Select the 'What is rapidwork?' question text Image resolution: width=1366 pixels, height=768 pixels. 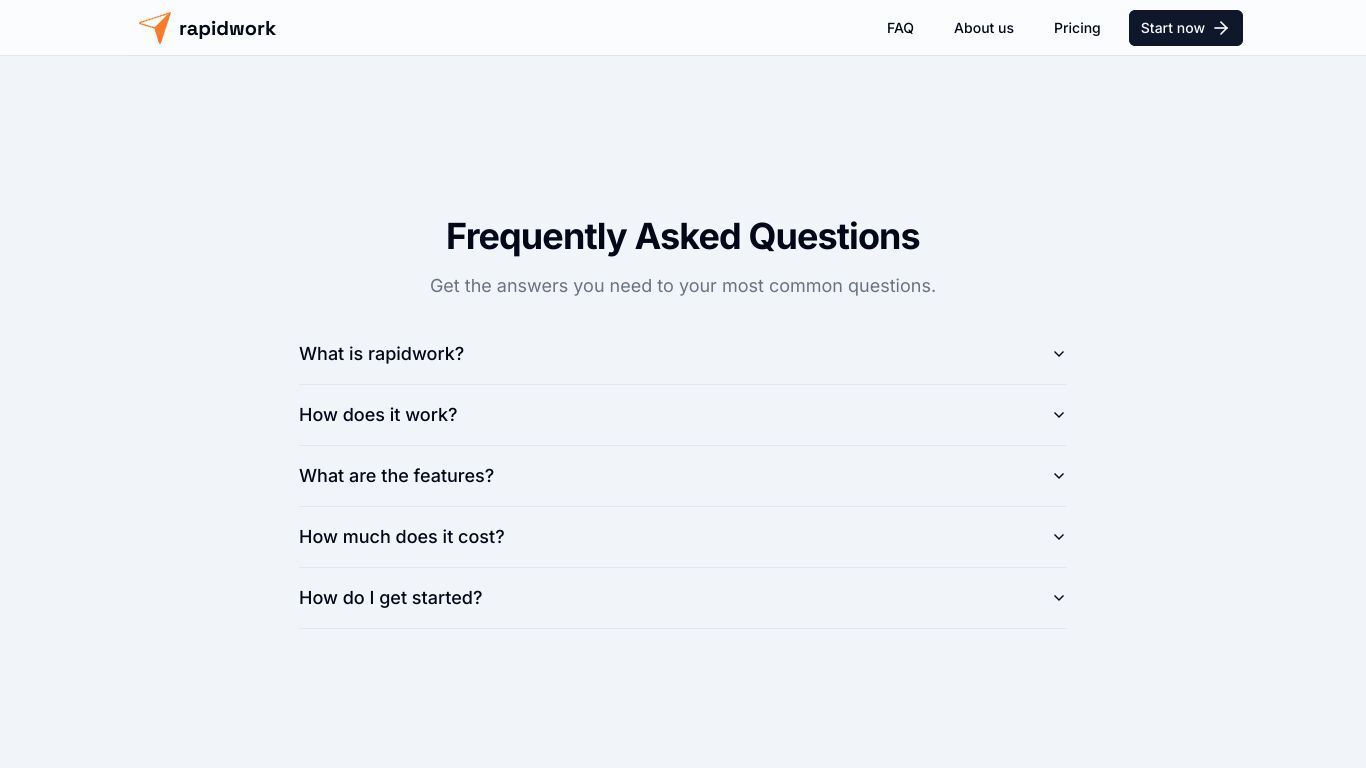381,354
